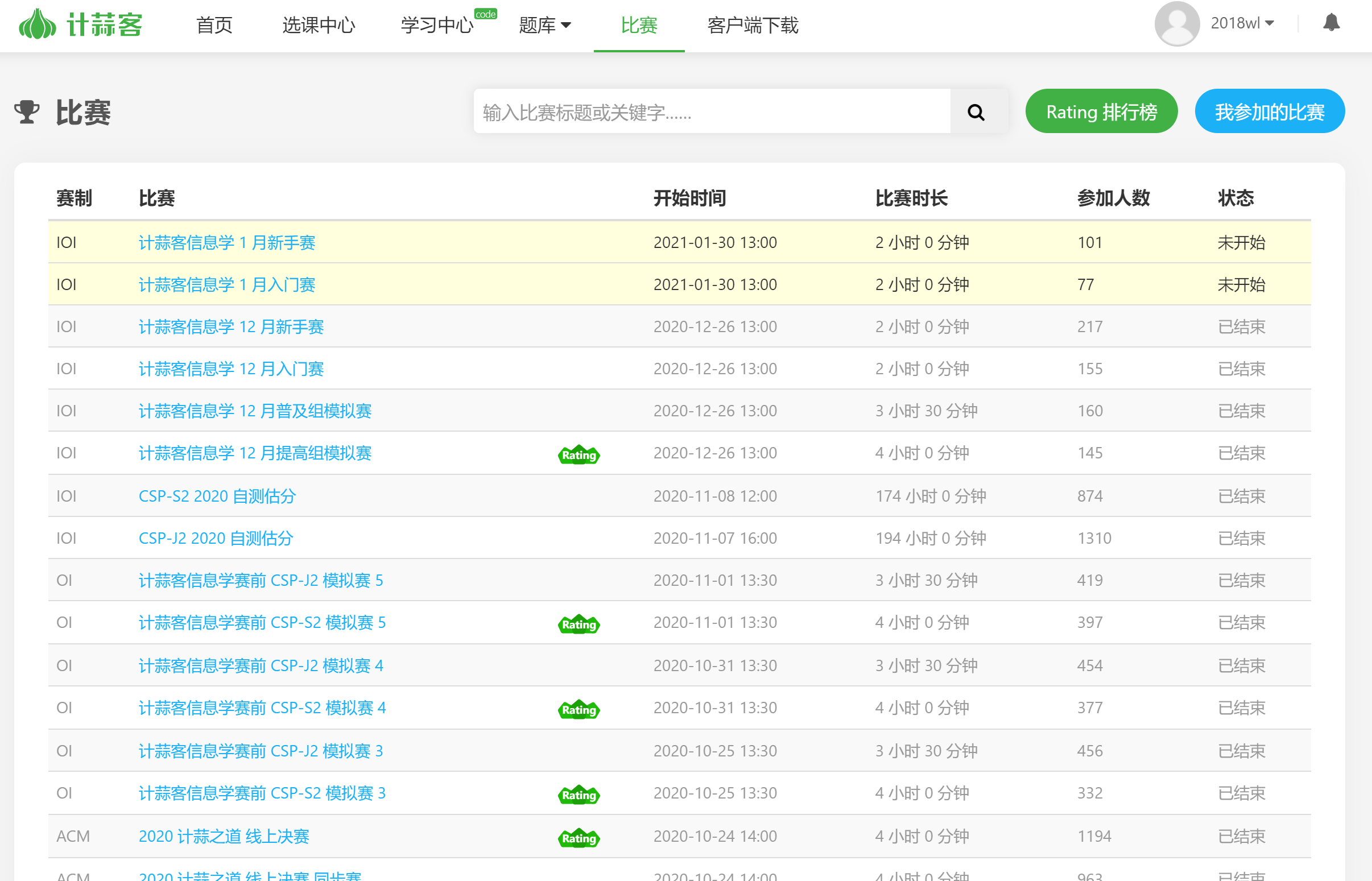Image resolution: width=1372 pixels, height=881 pixels.
Task: Click Rating badge on 2020 计蒜之道 线上决赛 row
Action: tap(578, 838)
